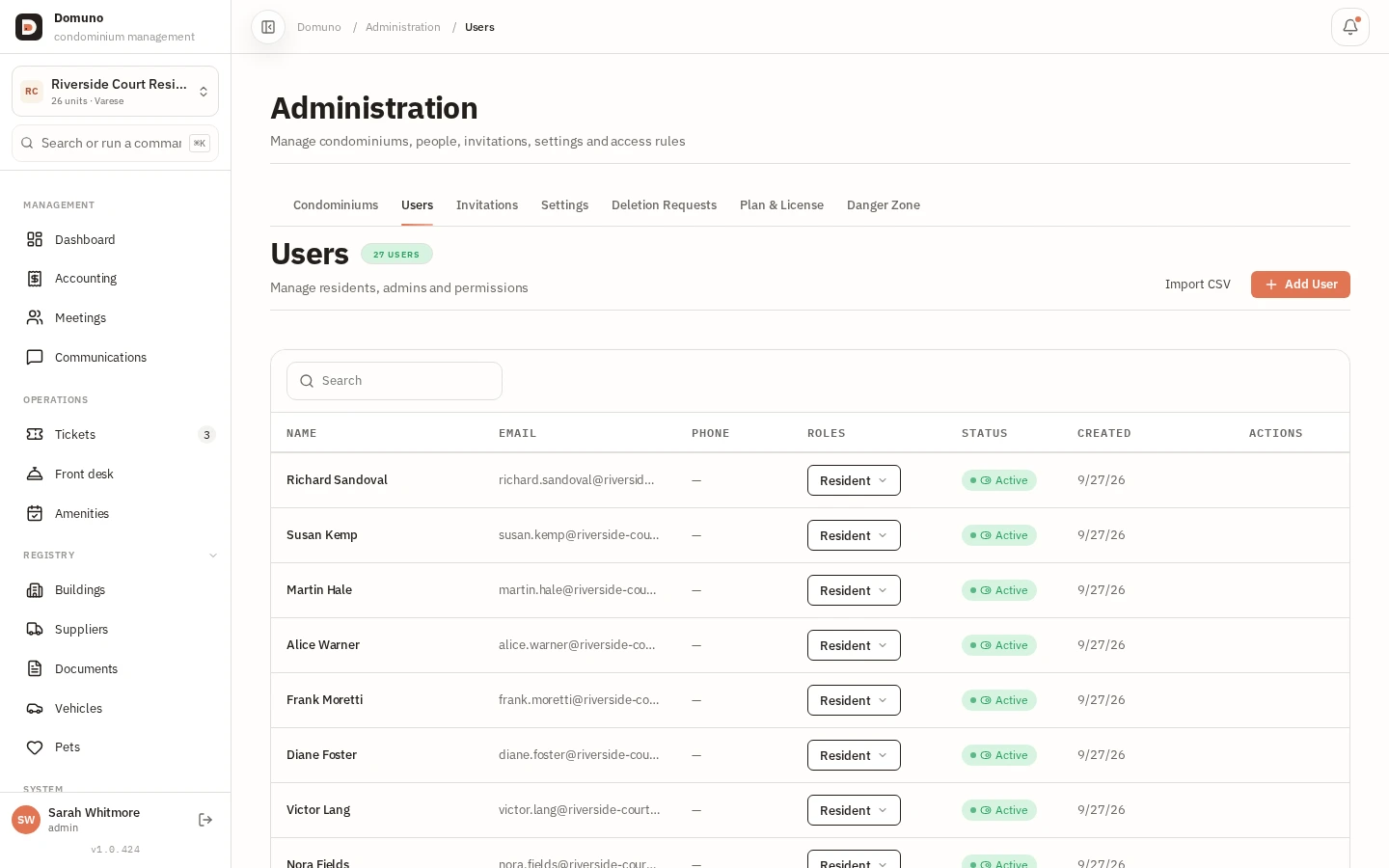Image resolution: width=1389 pixels, height=868 pixels.
Task: Go to Administration breadcrumb link
Action: [x=403, y=27]
